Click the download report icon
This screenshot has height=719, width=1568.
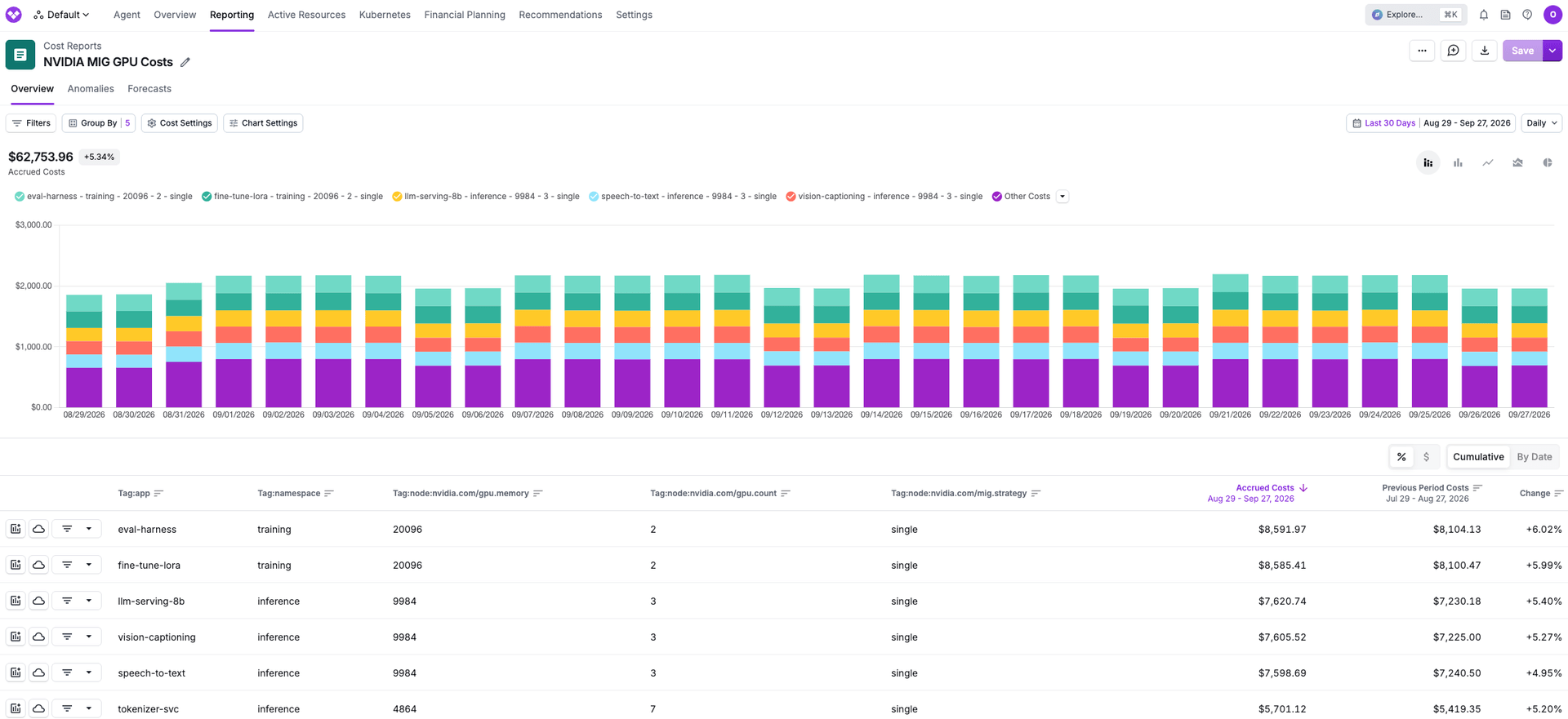point(1485,51)
